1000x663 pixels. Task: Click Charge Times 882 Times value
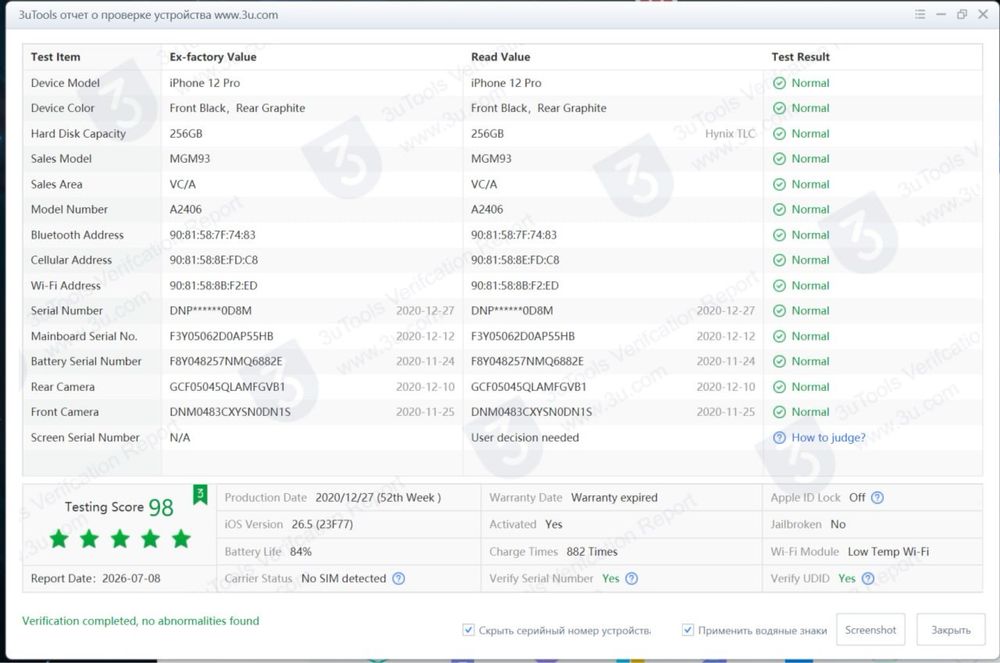[x=592, y=551]
